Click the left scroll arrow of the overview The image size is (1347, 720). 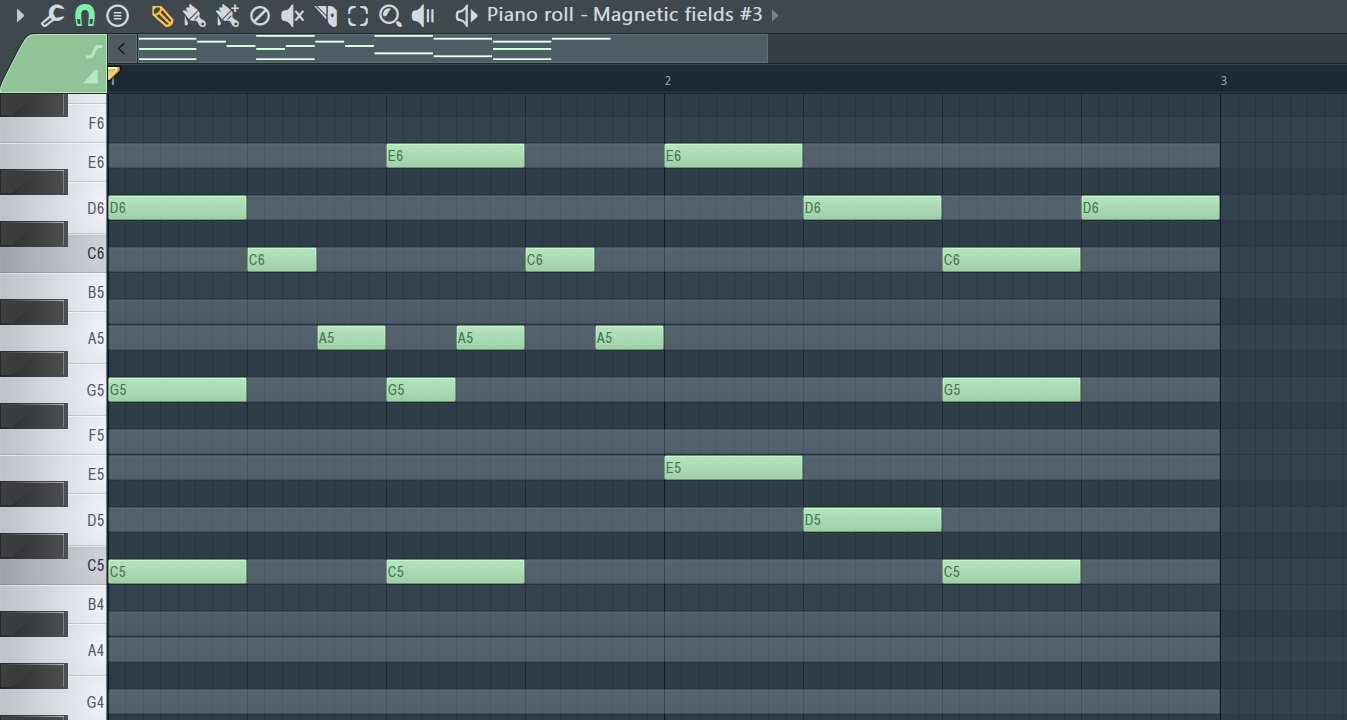coord(121,48)
